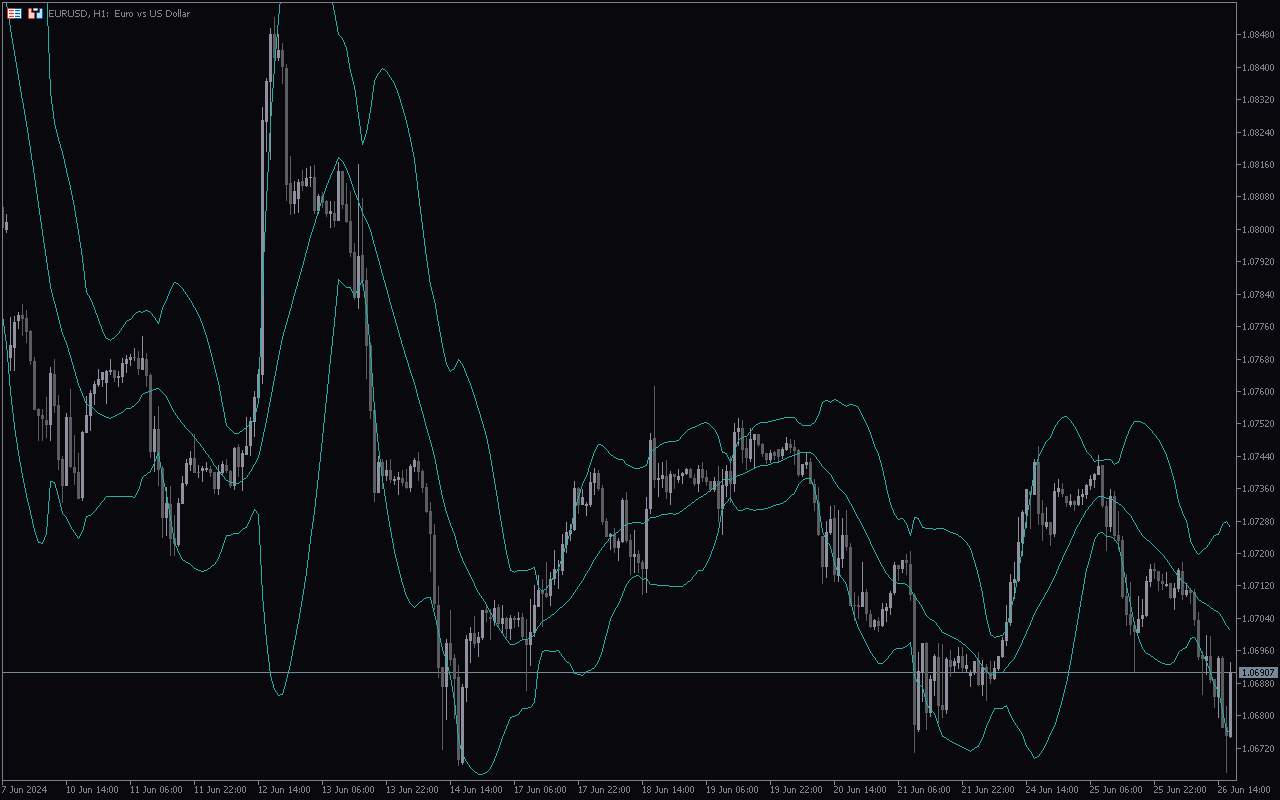Select the 11 Jun 06:00 time label
1280x800 pixels.
[x=156, y=790]
